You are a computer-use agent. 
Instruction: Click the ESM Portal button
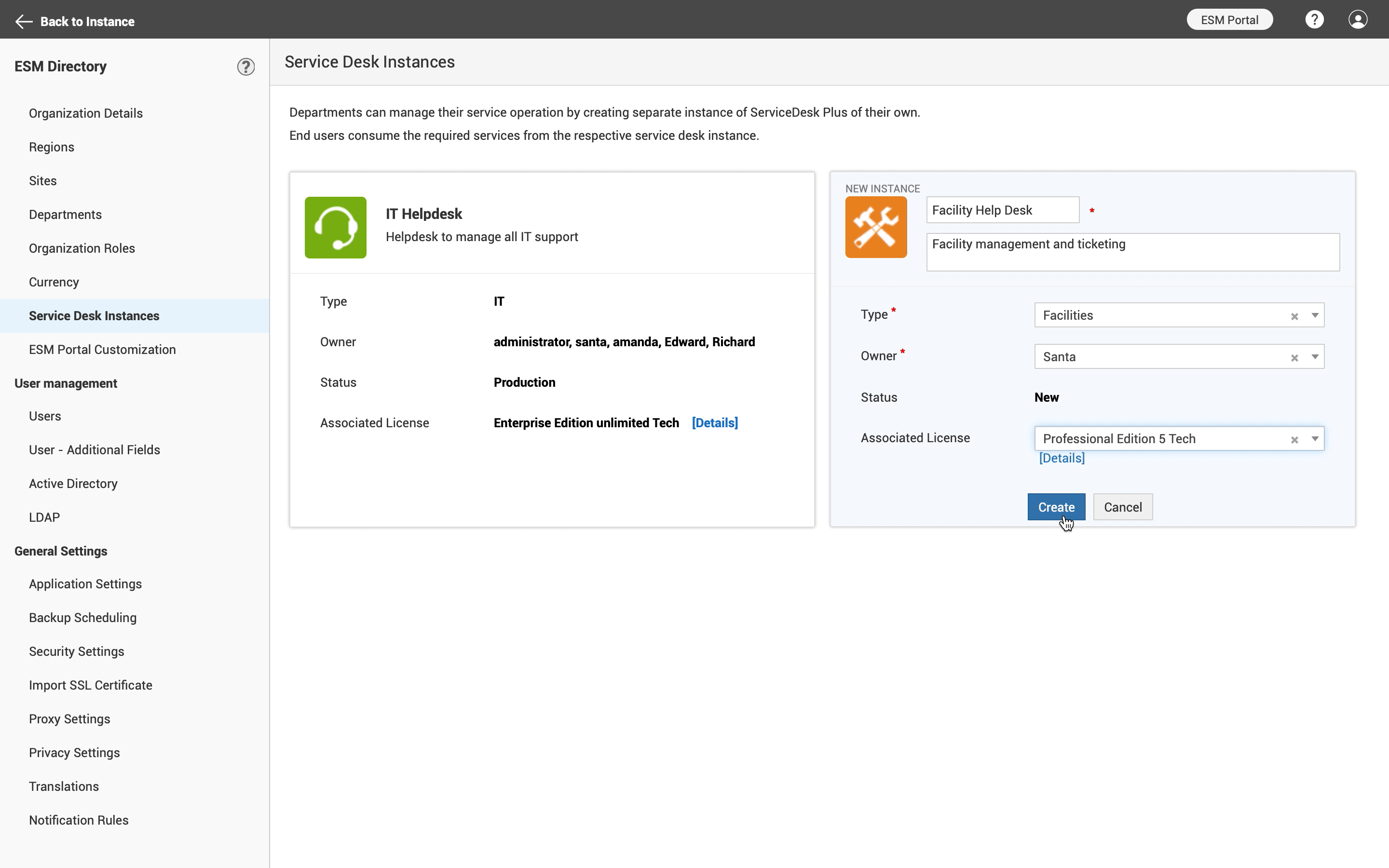(x=1229, y=19)
